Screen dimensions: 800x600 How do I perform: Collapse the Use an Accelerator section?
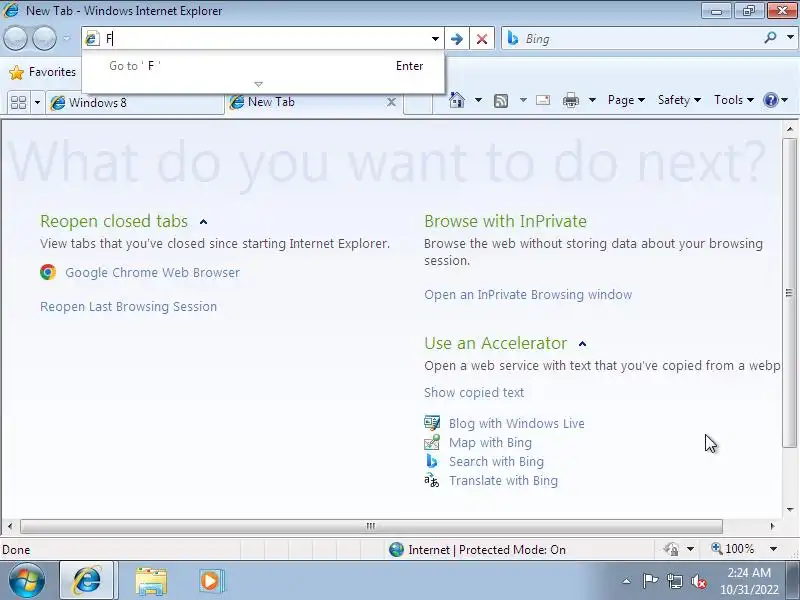point(583,344)
